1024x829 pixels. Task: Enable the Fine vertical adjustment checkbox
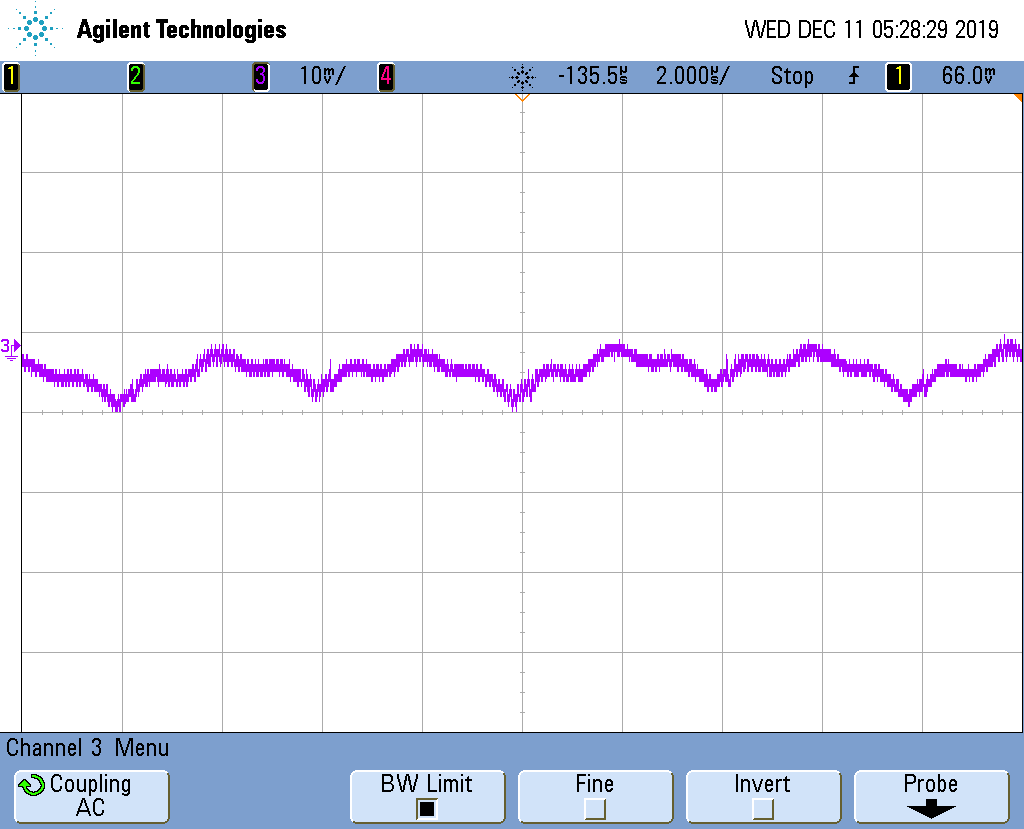coord(594,808)
